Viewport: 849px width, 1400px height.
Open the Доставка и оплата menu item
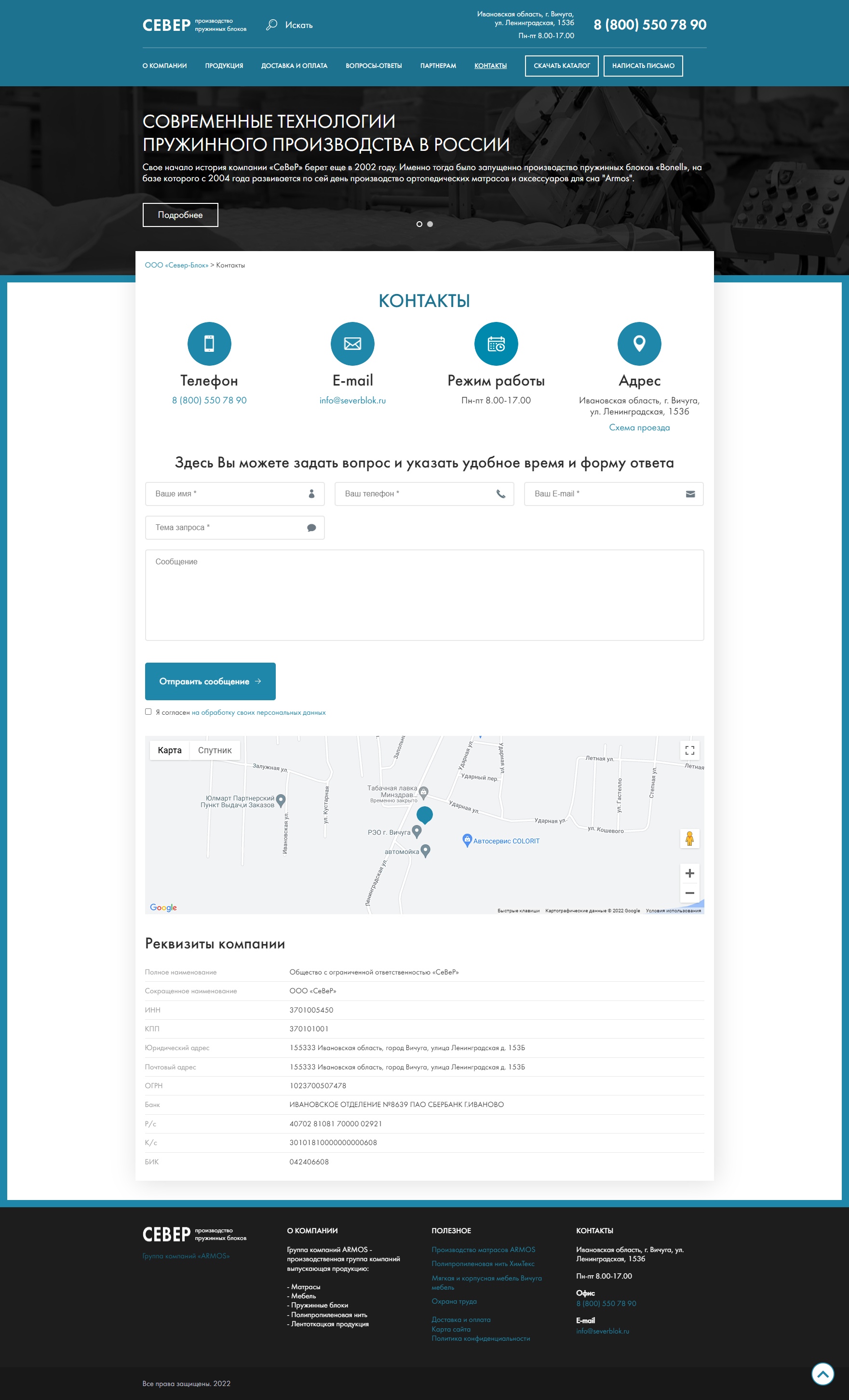(x=294, y=66)
